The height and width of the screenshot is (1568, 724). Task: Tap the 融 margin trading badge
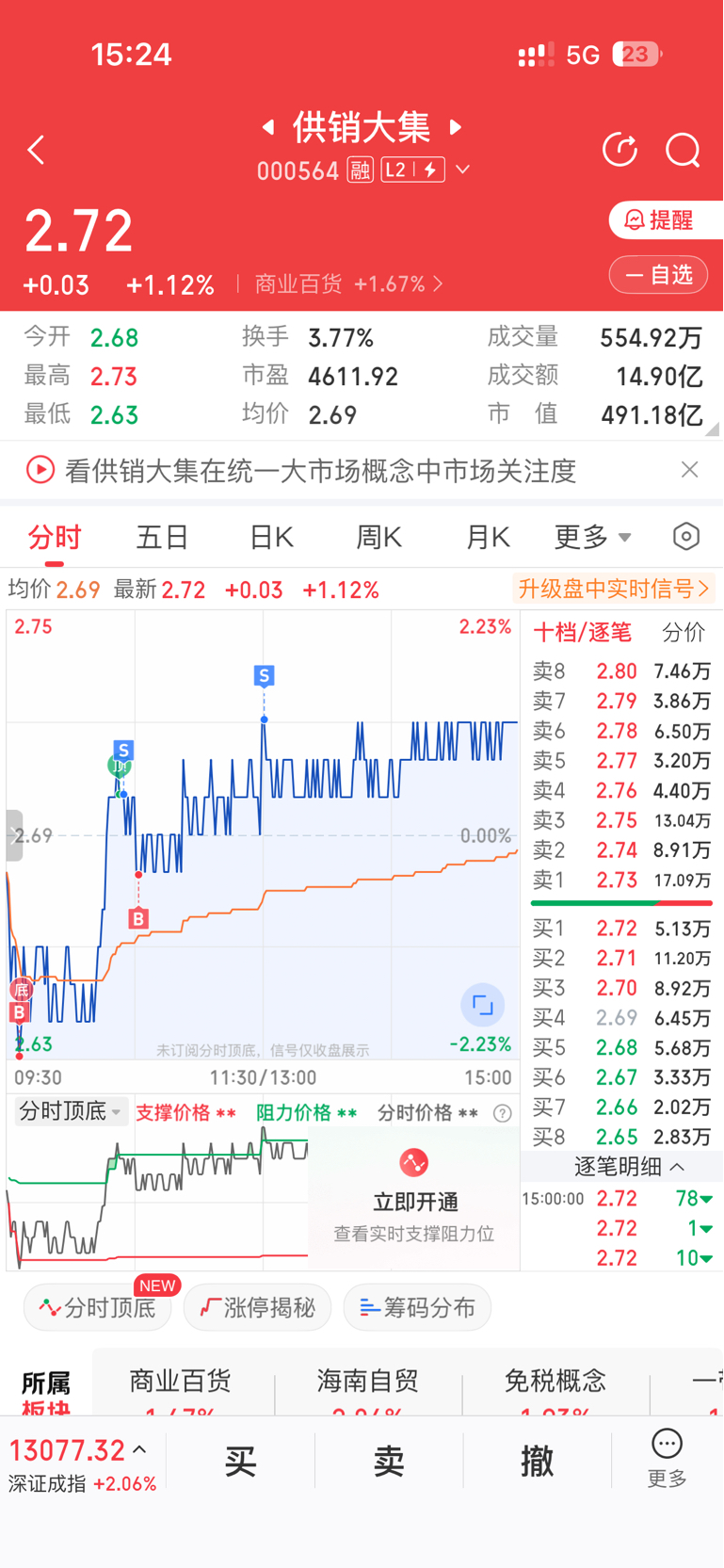(x=360, y=170)
